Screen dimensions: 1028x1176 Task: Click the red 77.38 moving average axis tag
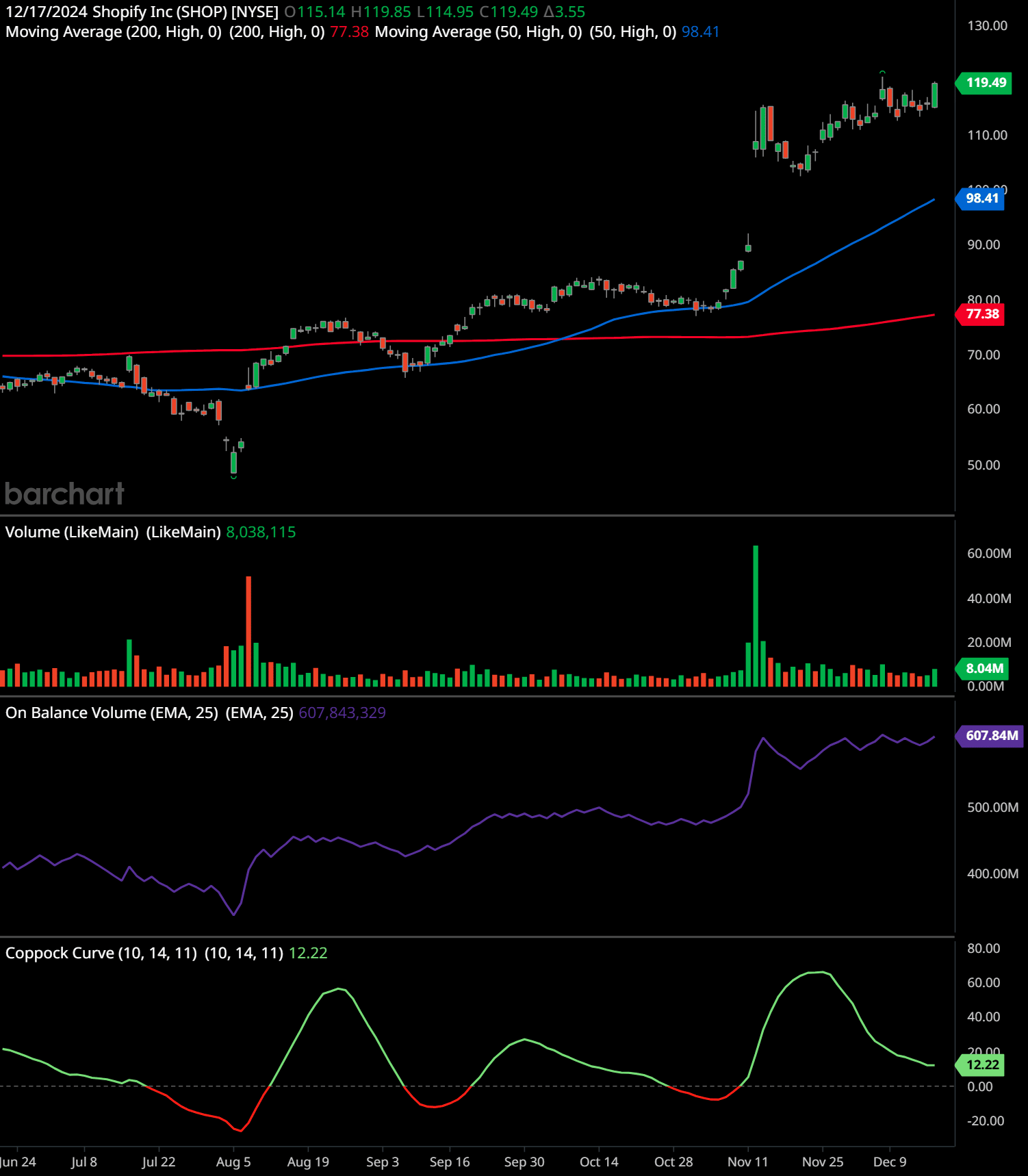pos(981,314)
